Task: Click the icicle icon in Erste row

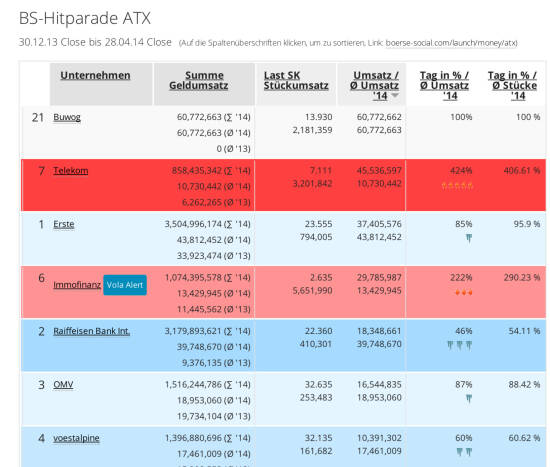Action: 469,239
